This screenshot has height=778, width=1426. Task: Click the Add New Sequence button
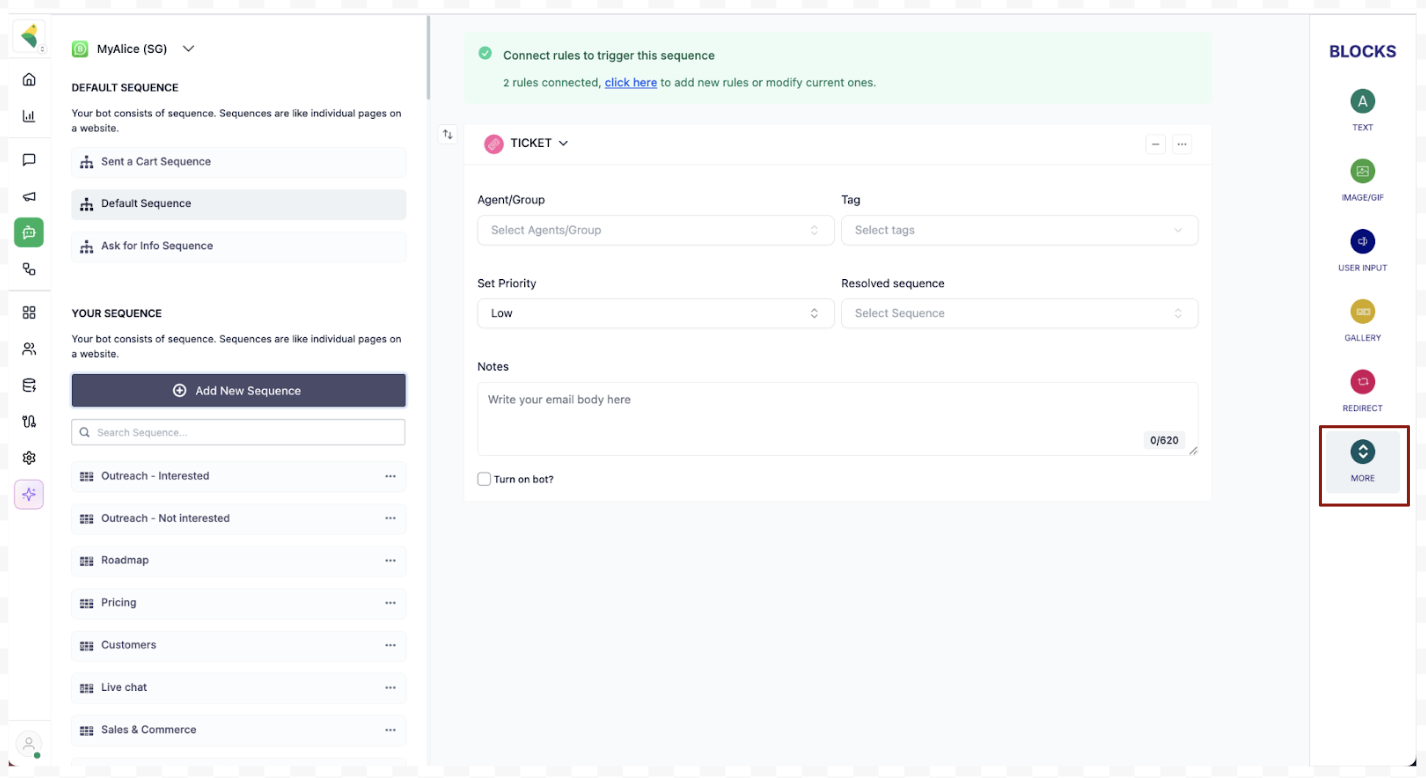coord(239,391)
